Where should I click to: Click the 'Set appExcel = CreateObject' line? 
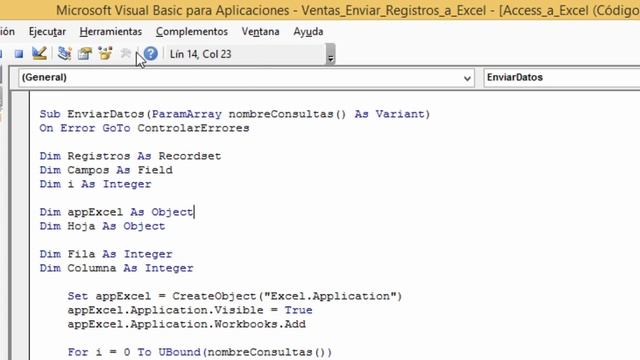[x=235, y=296]
